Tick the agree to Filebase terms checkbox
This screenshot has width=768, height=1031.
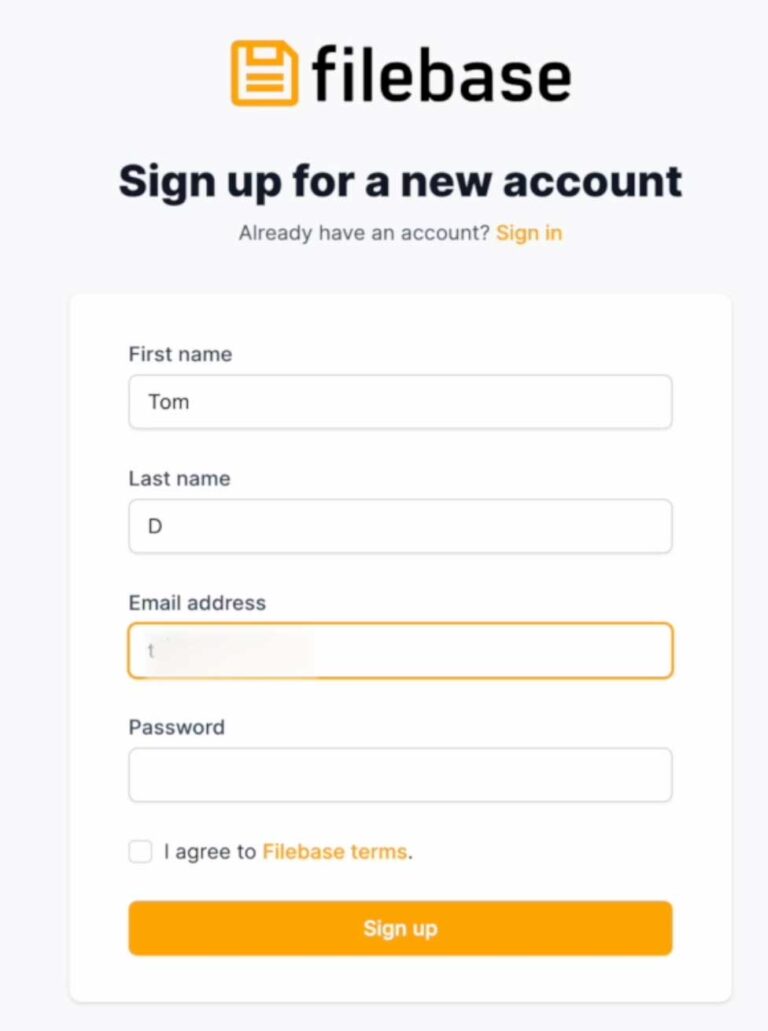140,851
